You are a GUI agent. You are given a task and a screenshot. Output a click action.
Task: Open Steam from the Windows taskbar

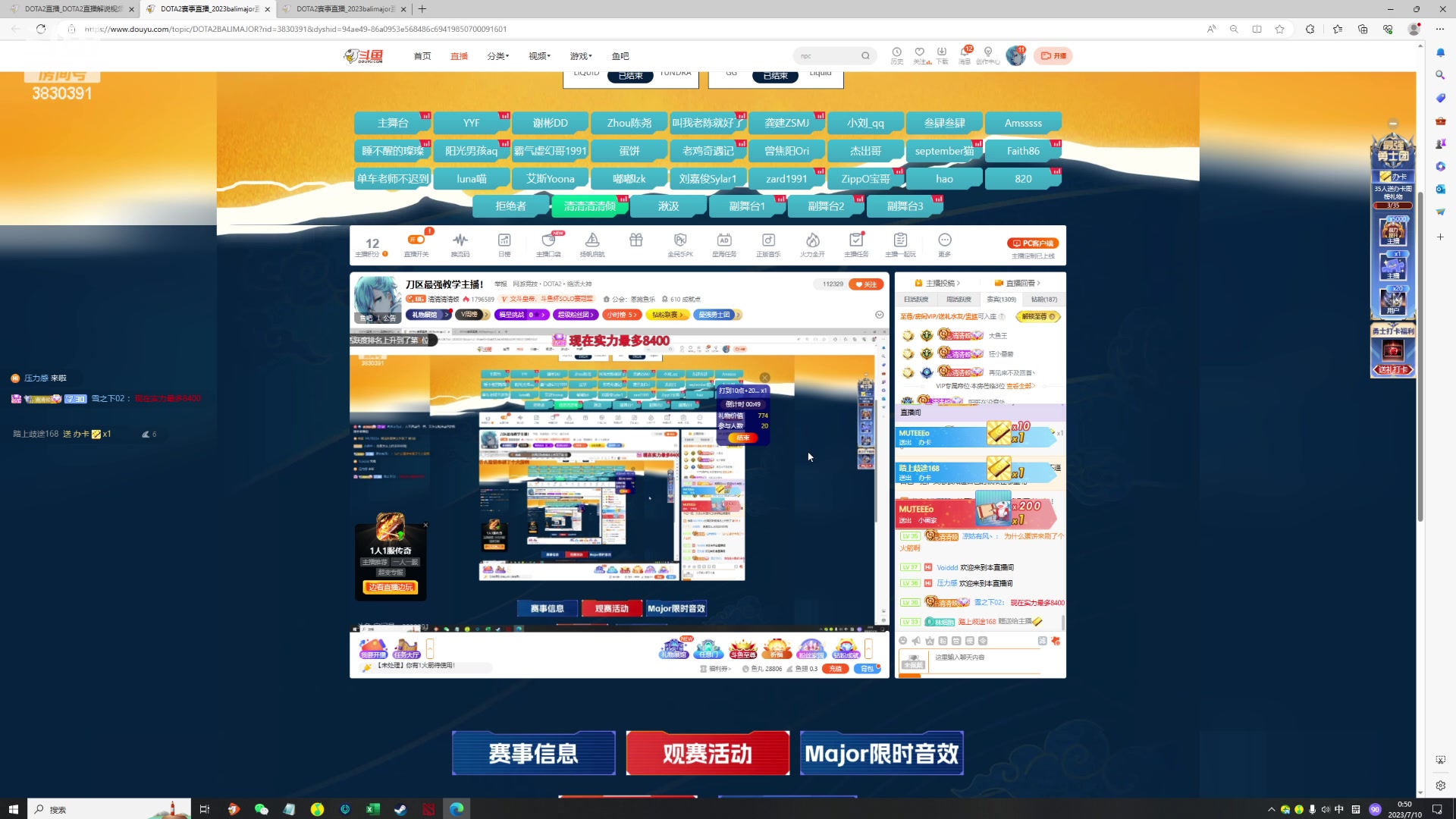[x=400, y=809]
